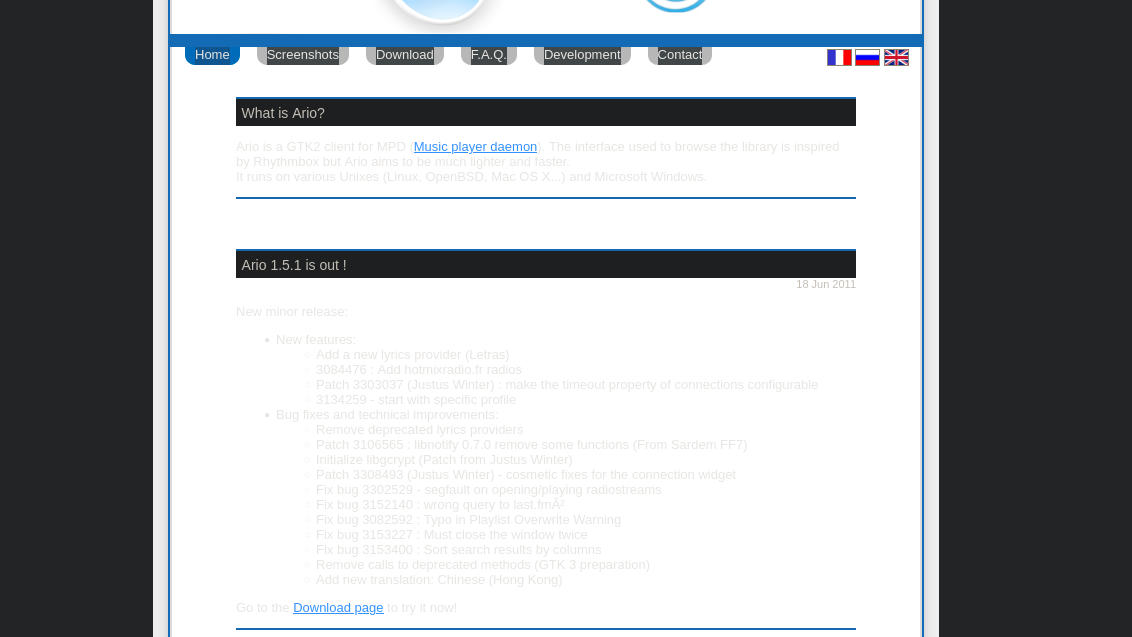The height and width of the screenshot is (637, 1132).
Task: Click the bug fix 3153400 list item
Action: pos(459,549)
